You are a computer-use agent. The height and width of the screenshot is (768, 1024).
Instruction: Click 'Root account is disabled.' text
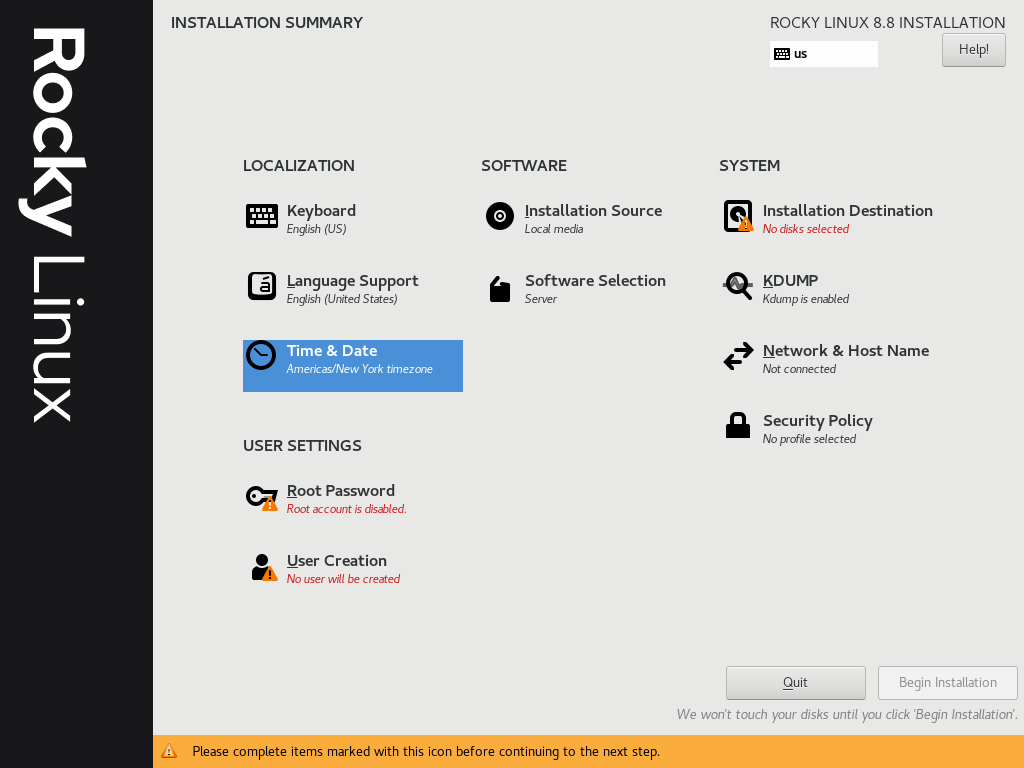[x=346, y=509]
